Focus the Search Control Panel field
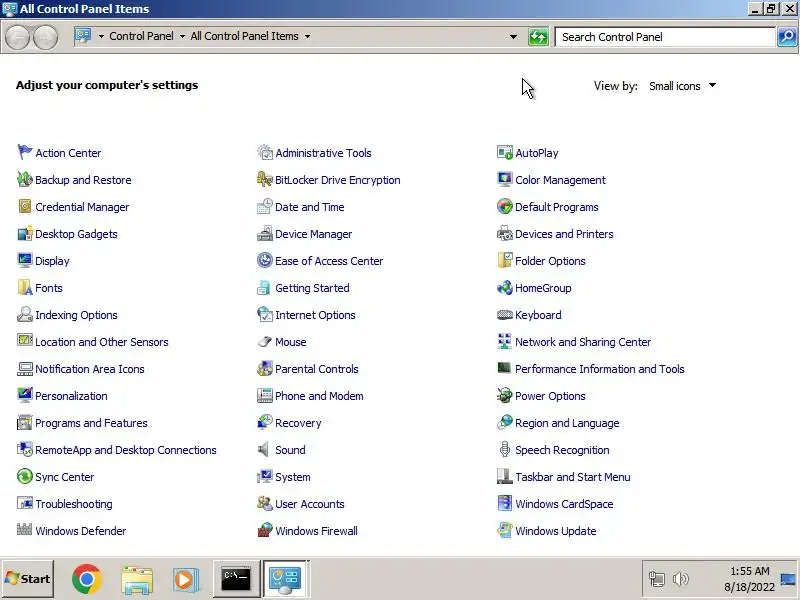800x600 pixels. [x=665, y=37]
